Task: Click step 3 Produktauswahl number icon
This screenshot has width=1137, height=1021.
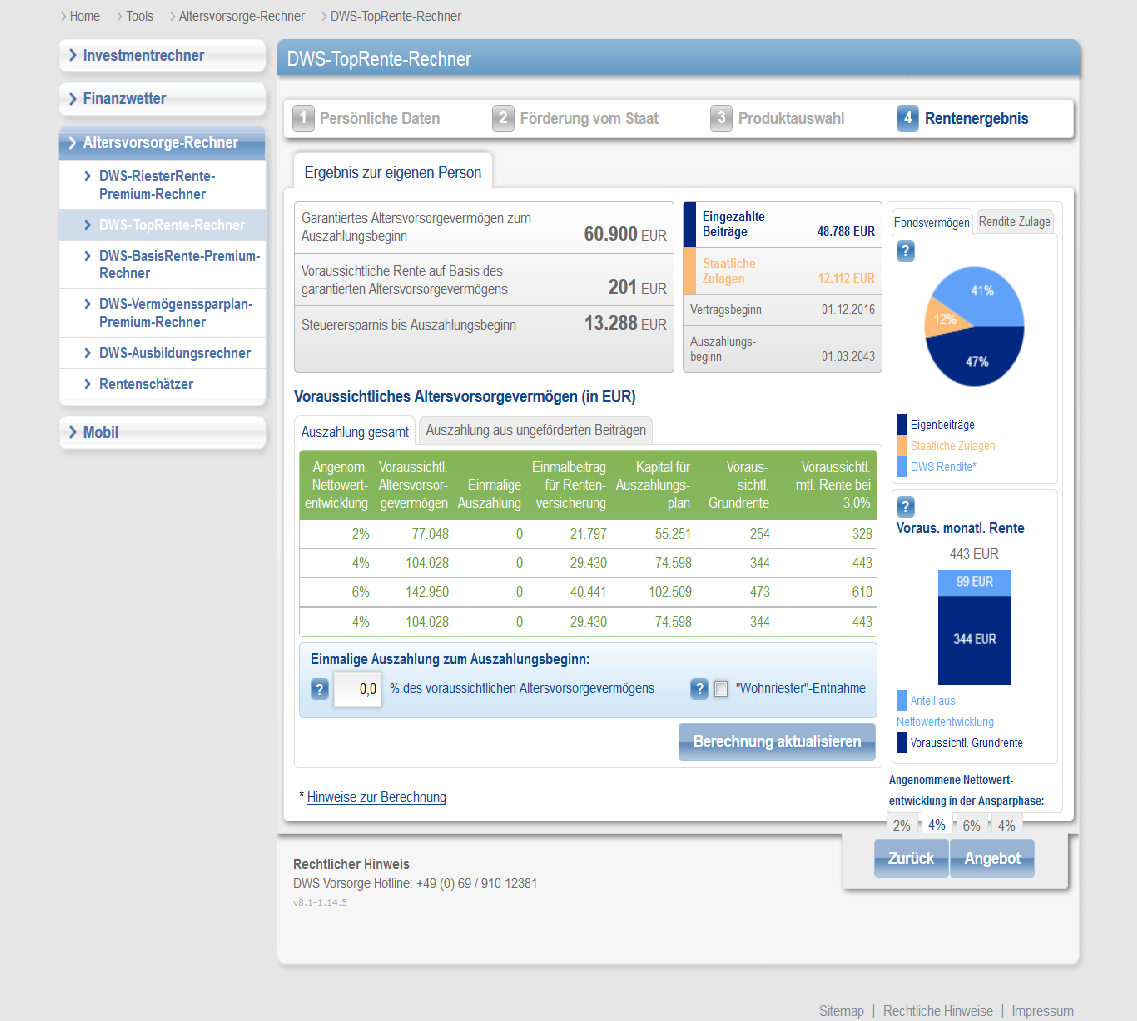Action: click(x=721, y=118)
